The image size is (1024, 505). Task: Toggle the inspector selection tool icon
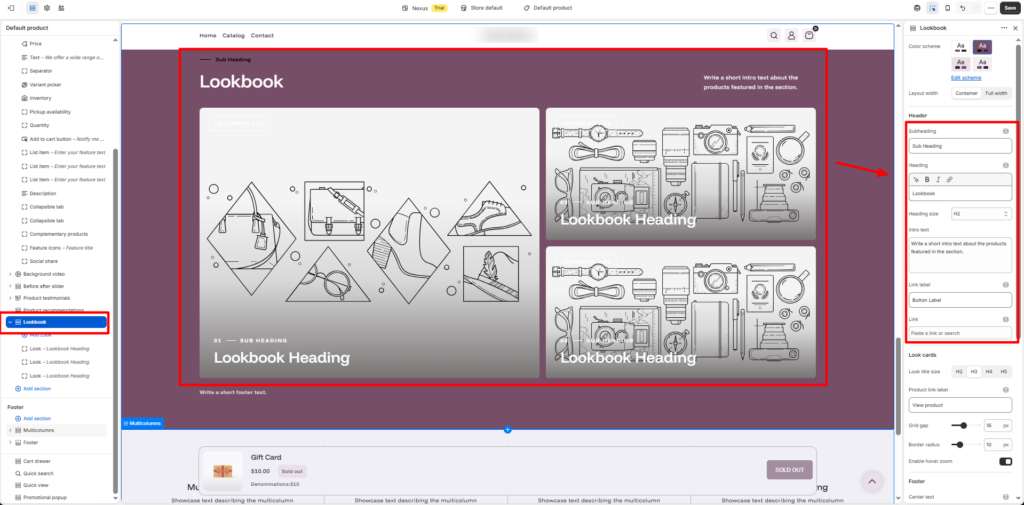(x=933, y=8)
